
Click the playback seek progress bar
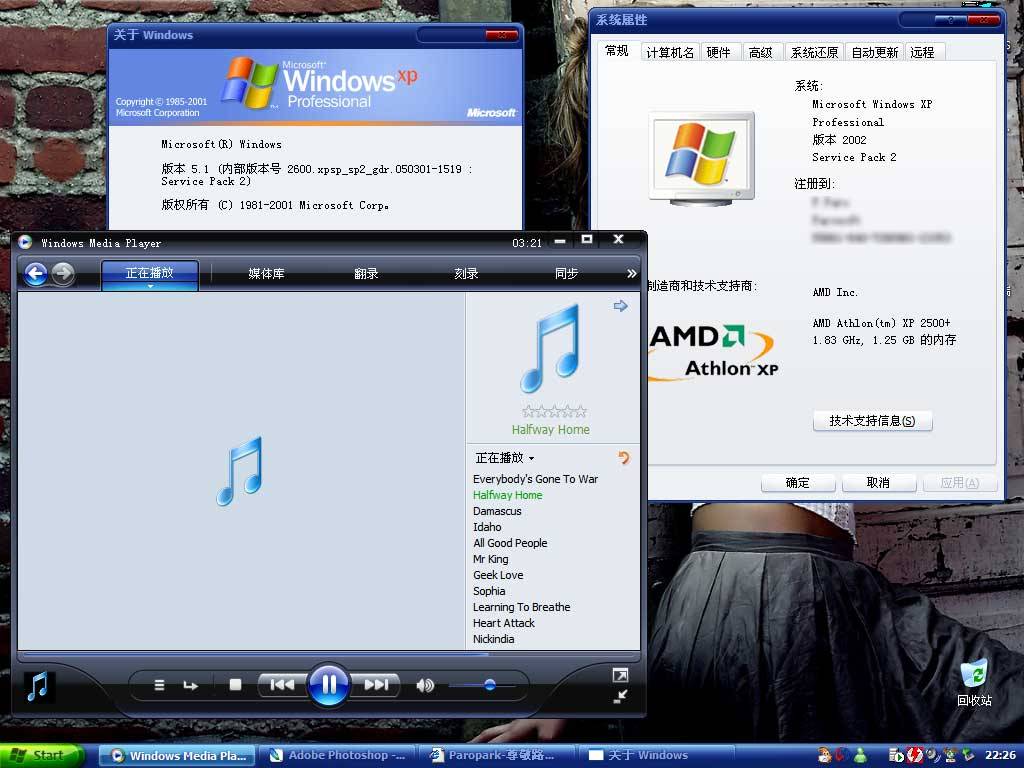click(x=328, y=654)
